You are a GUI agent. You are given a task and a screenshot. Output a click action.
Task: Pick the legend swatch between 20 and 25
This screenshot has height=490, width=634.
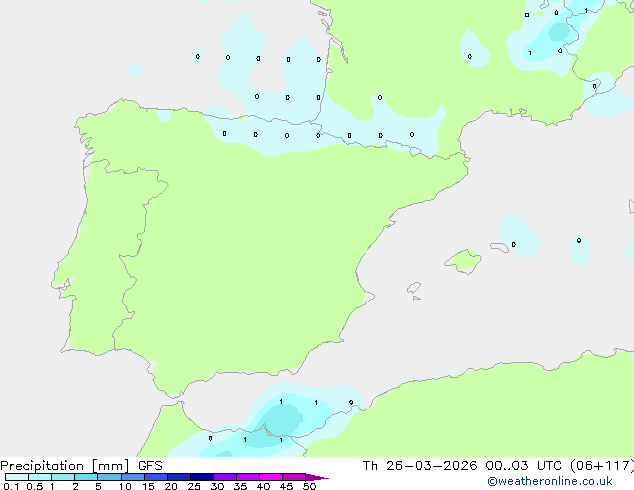tap(179, 477)
